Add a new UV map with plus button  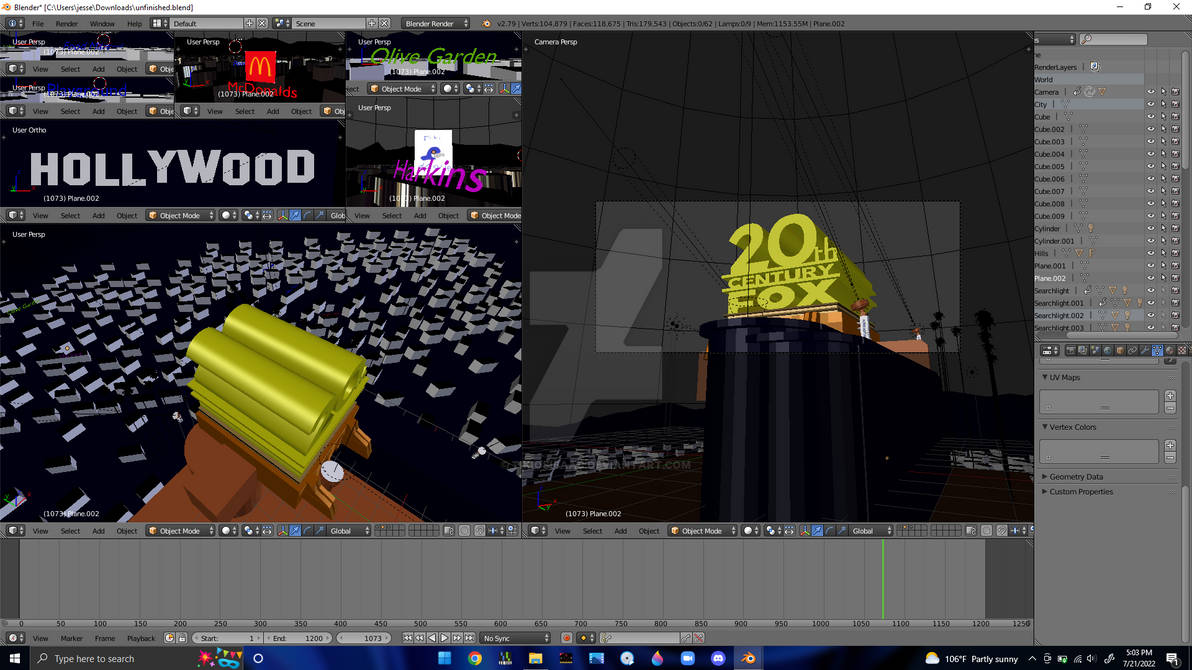click(x=1170, y=395)
